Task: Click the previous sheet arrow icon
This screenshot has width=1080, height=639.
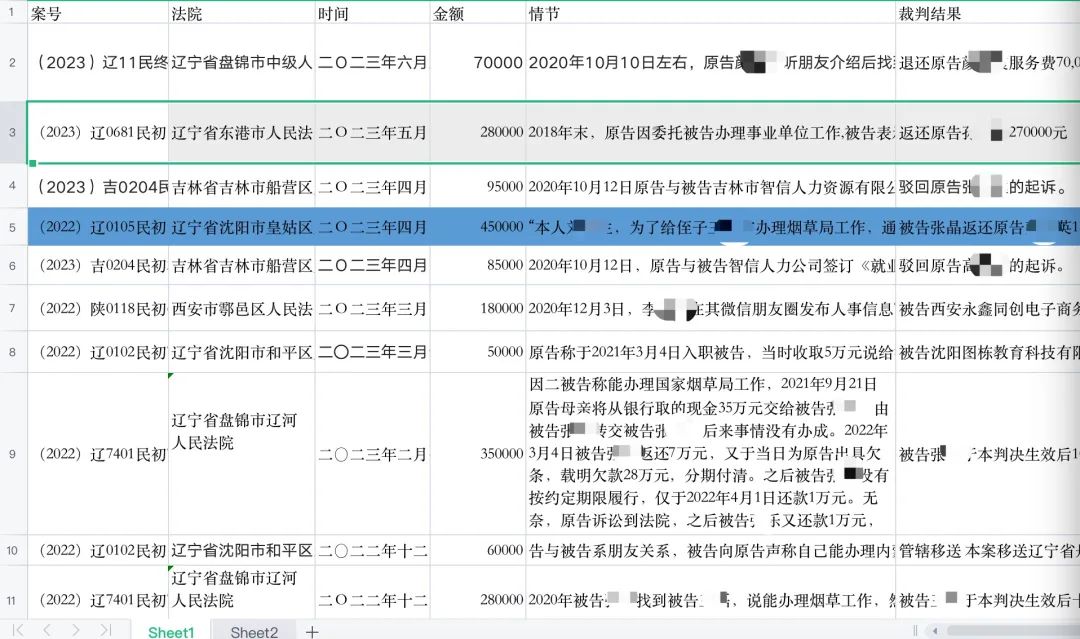Action: [x=47, y=631]
